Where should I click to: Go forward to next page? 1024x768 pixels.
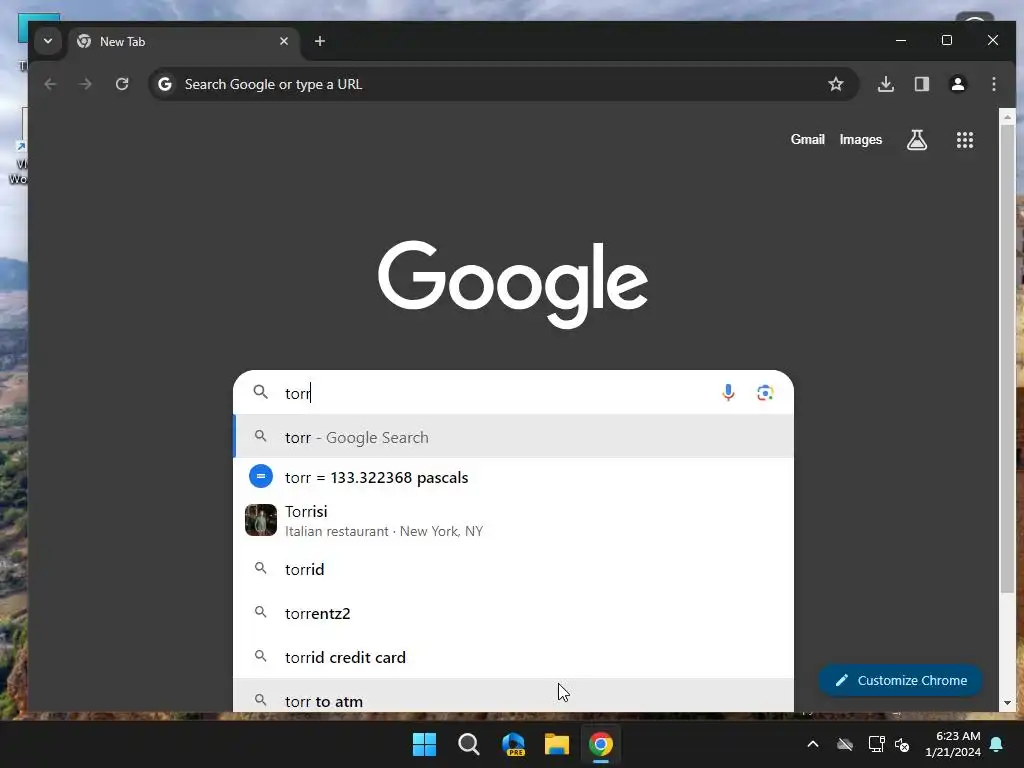pyautogui.click(x=86, y=84)
